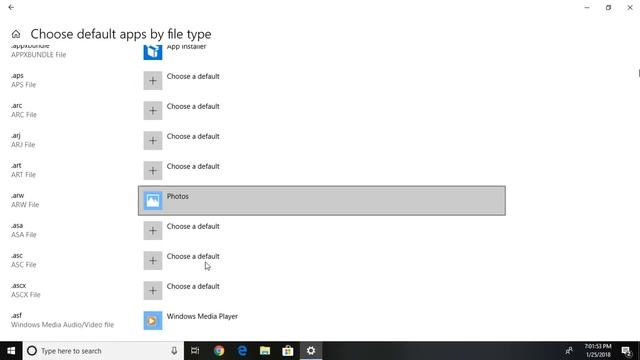The width and height of the screenshot is (640, 360).
Task: Open Microsoft Store from the taskbar
Action: tap(288, 351)
